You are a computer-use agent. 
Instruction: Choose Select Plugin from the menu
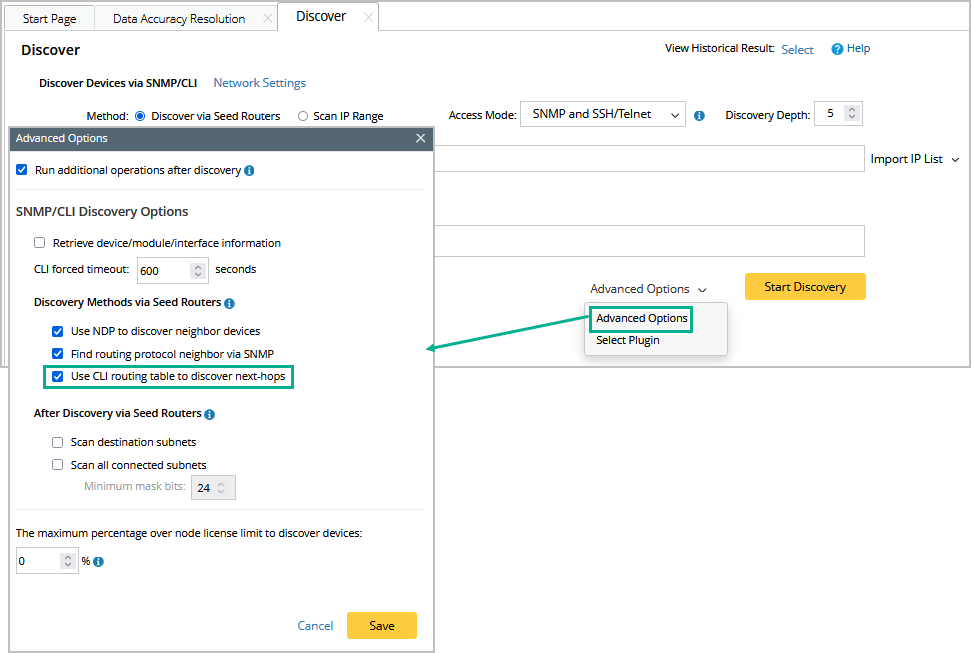point(627,340)
